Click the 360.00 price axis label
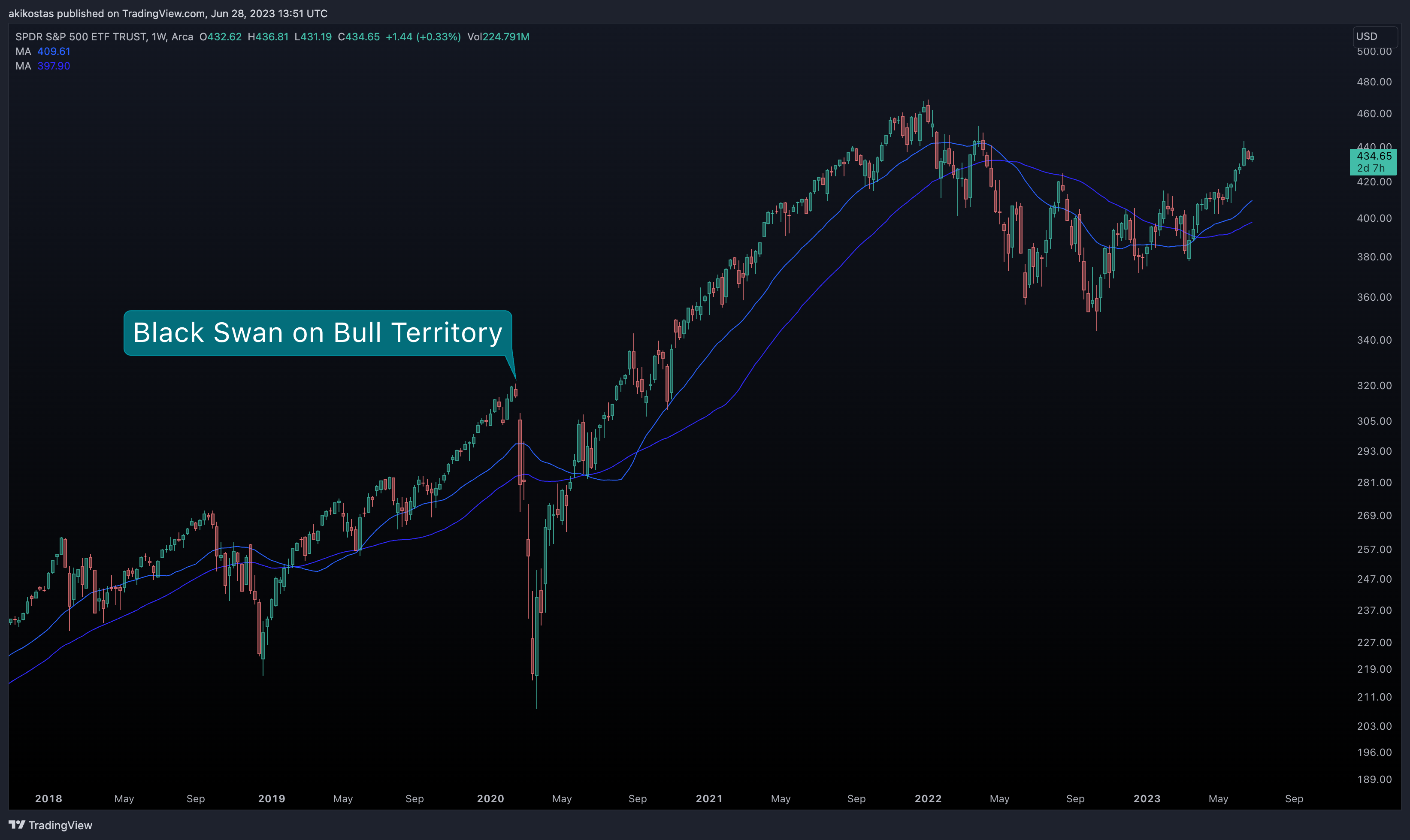 coord(1374,297)
